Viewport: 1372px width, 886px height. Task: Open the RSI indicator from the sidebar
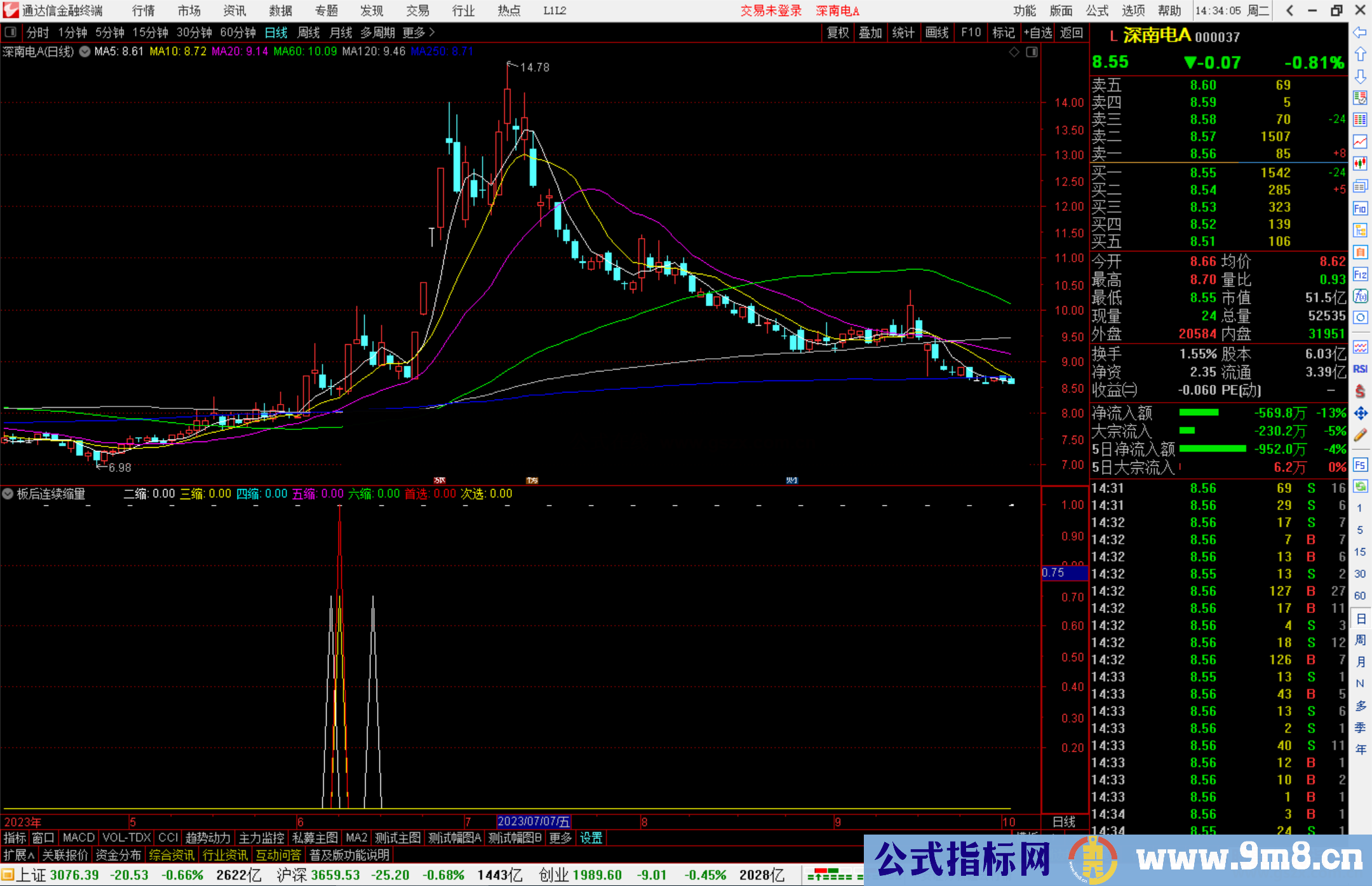click(1360, 369)
